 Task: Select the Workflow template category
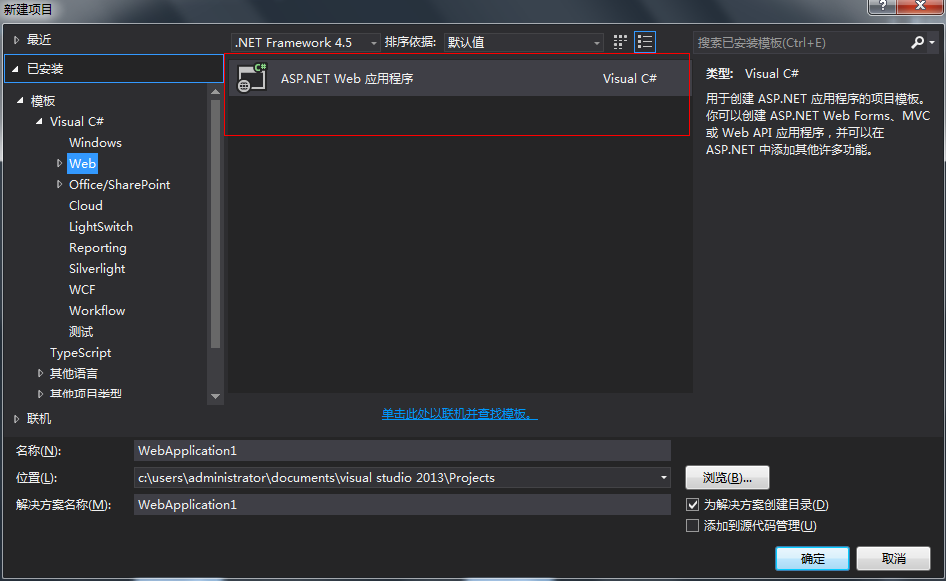point(97,311)
